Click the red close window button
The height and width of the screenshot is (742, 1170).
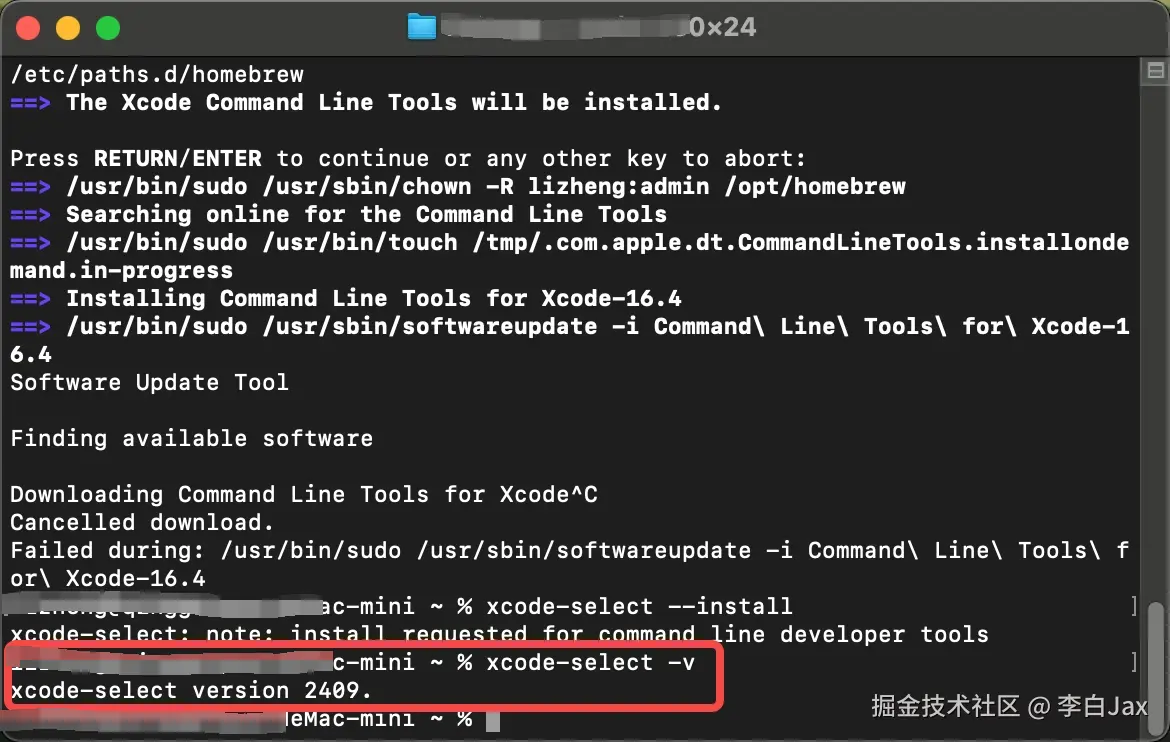[x=29, y=28]
